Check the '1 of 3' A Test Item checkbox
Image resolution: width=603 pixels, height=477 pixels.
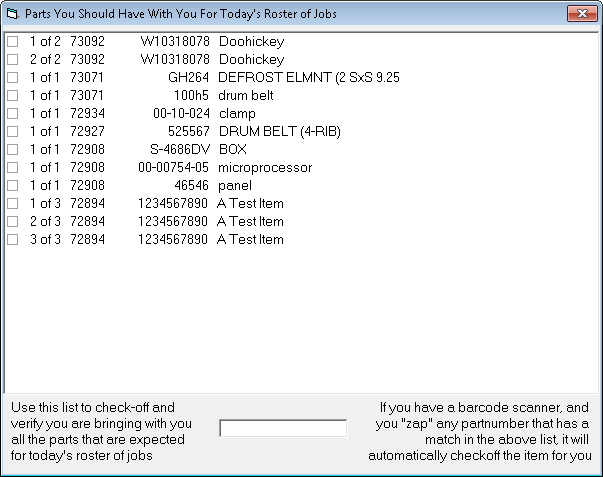tap(12, 204)
